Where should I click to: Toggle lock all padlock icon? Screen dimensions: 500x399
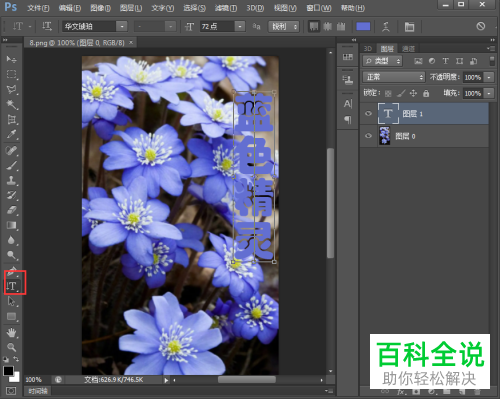point(426,93)
